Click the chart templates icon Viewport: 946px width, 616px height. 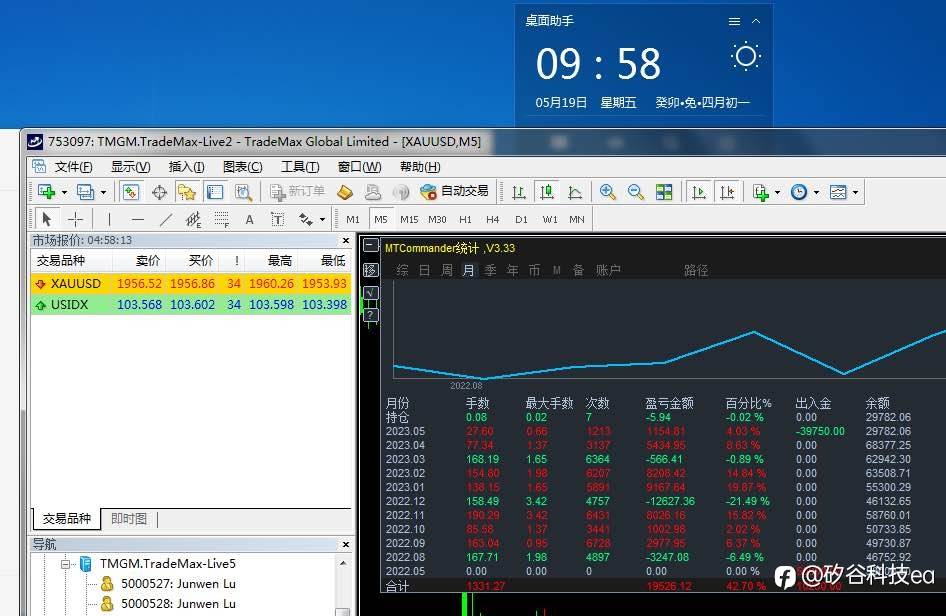click(838, 192)
